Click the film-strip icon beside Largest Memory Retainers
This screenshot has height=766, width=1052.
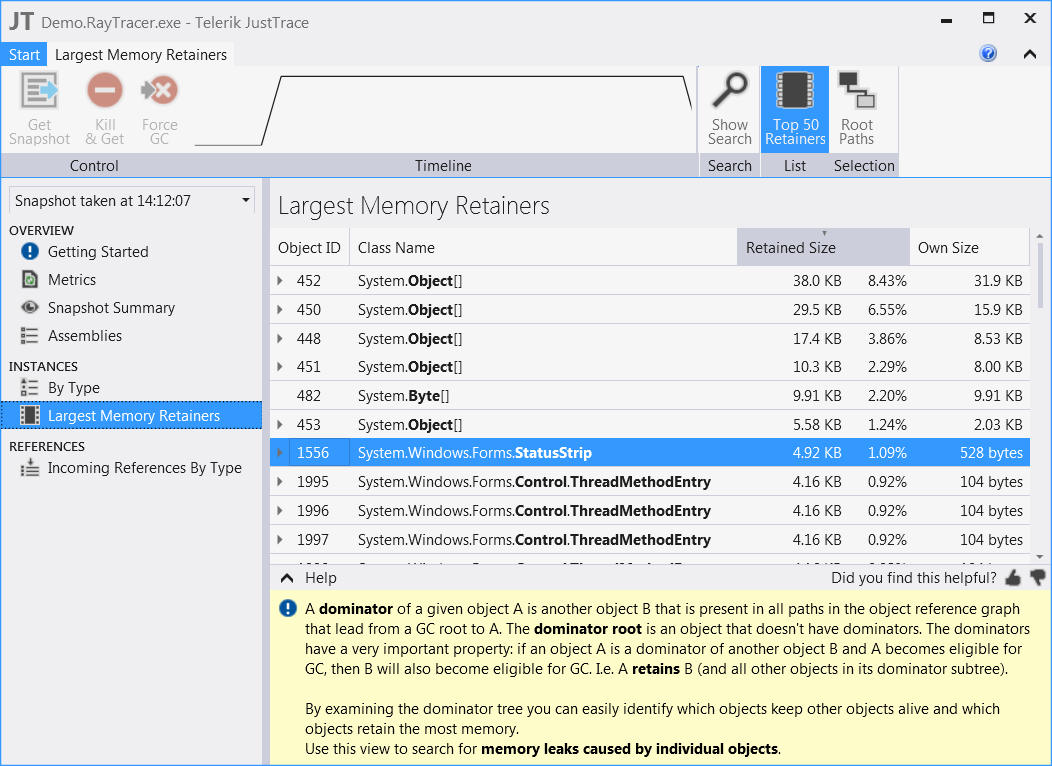[30, 415]
